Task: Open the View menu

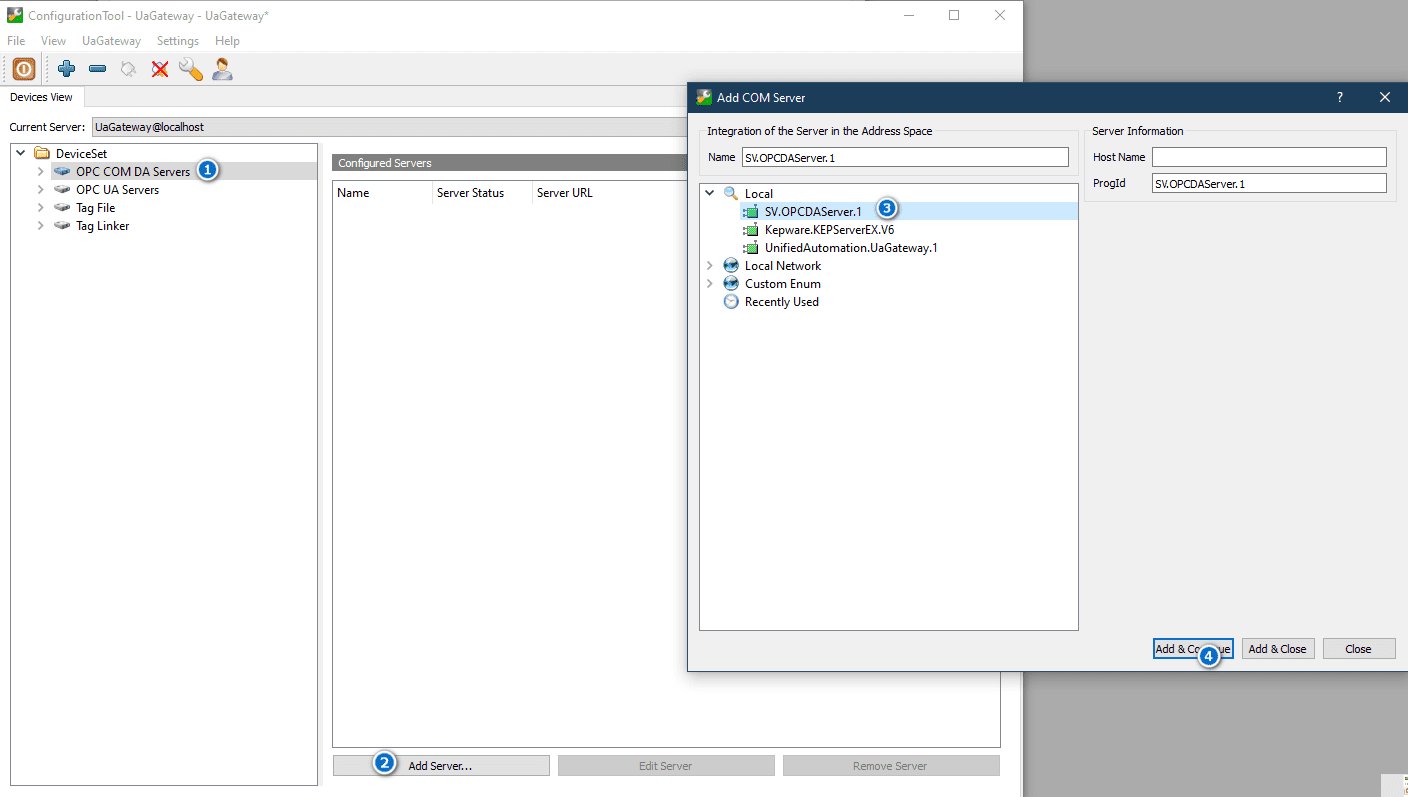Action: click(x=53, y=41)
